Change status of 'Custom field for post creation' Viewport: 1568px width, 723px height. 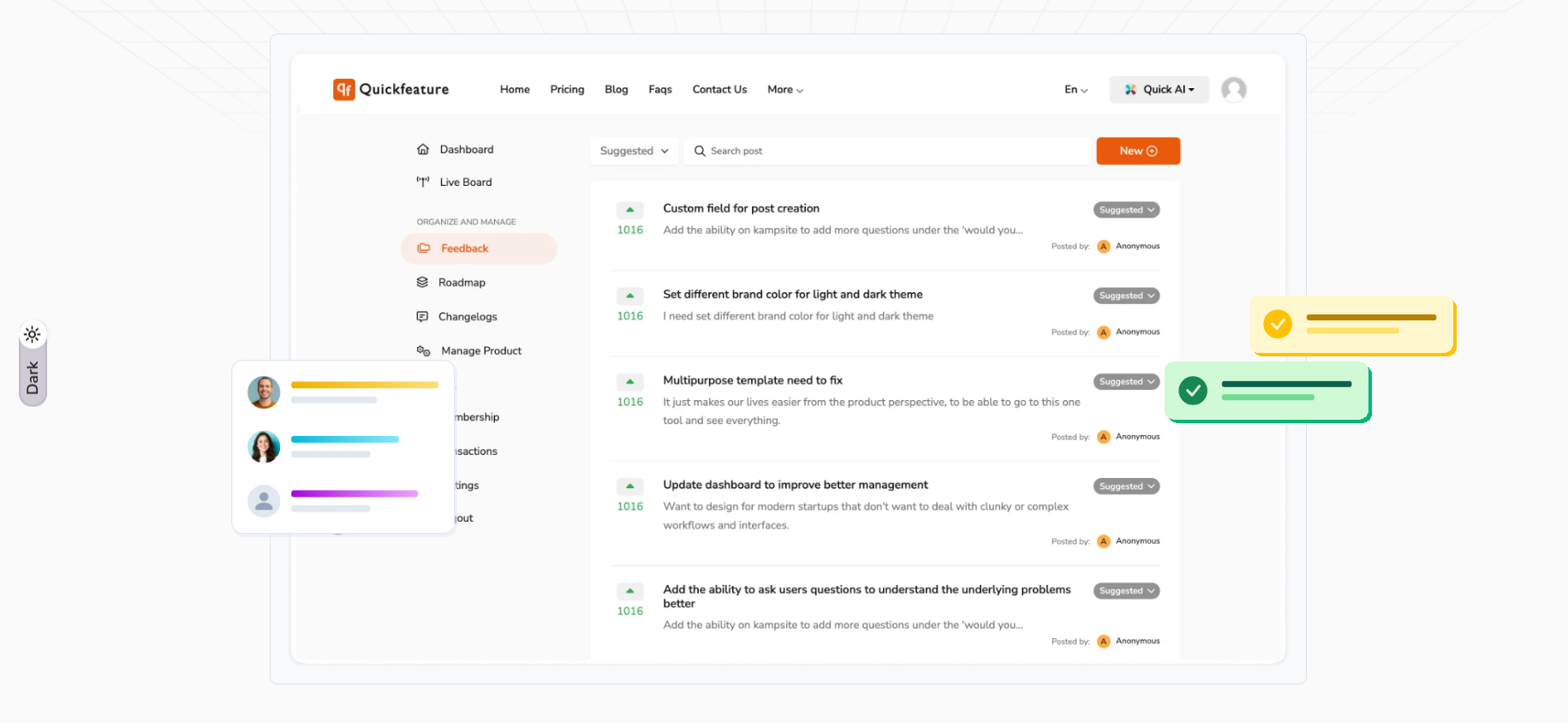click(x=1126, y=210)
